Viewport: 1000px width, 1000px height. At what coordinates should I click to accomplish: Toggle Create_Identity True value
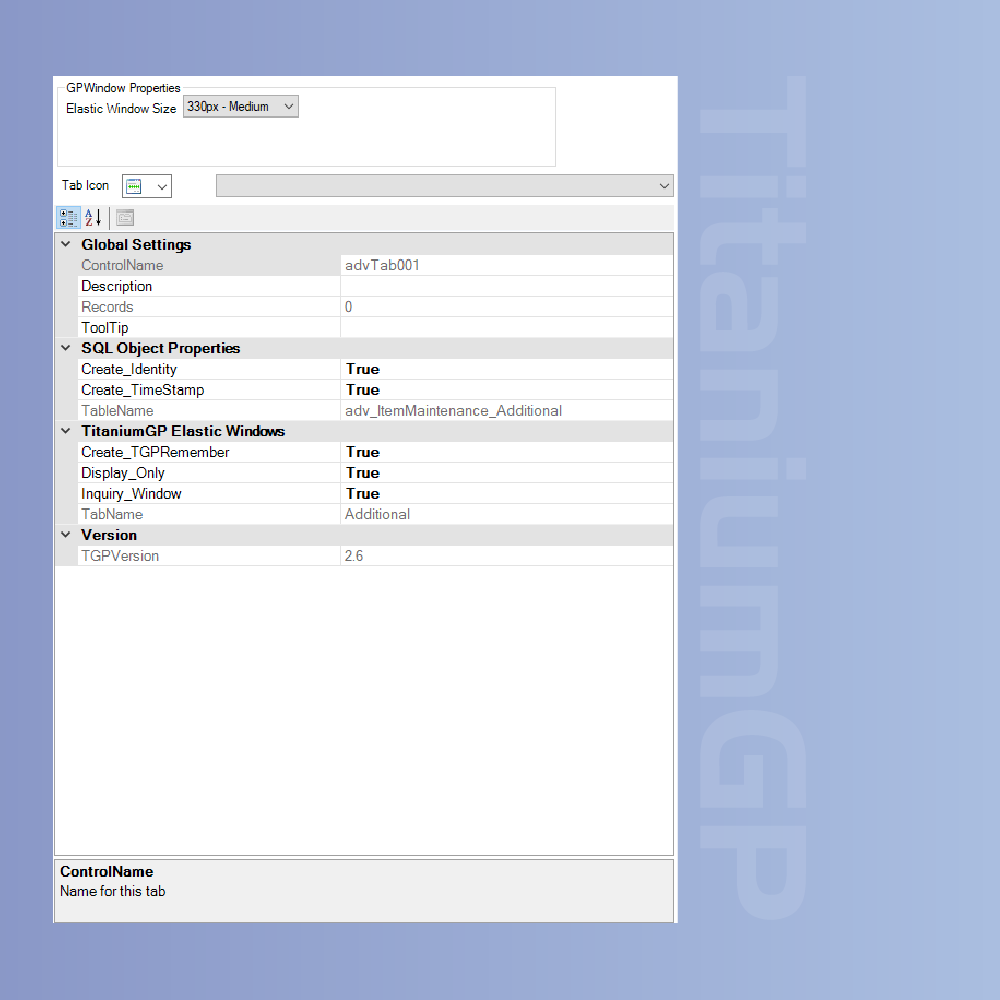pos(363,369)
